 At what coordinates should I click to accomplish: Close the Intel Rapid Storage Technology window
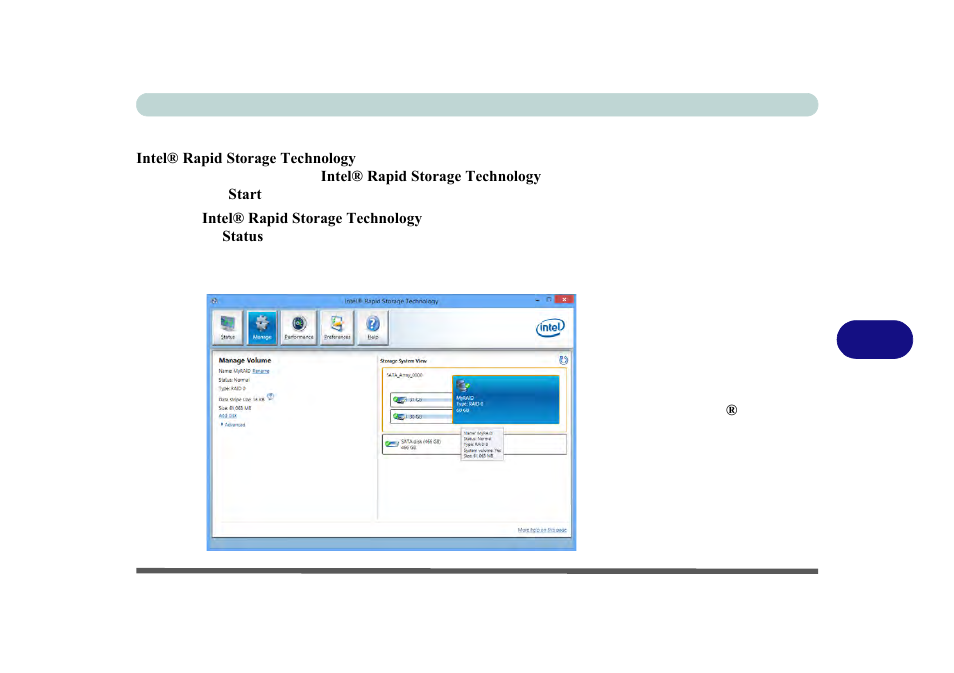[x=565, y=299]
